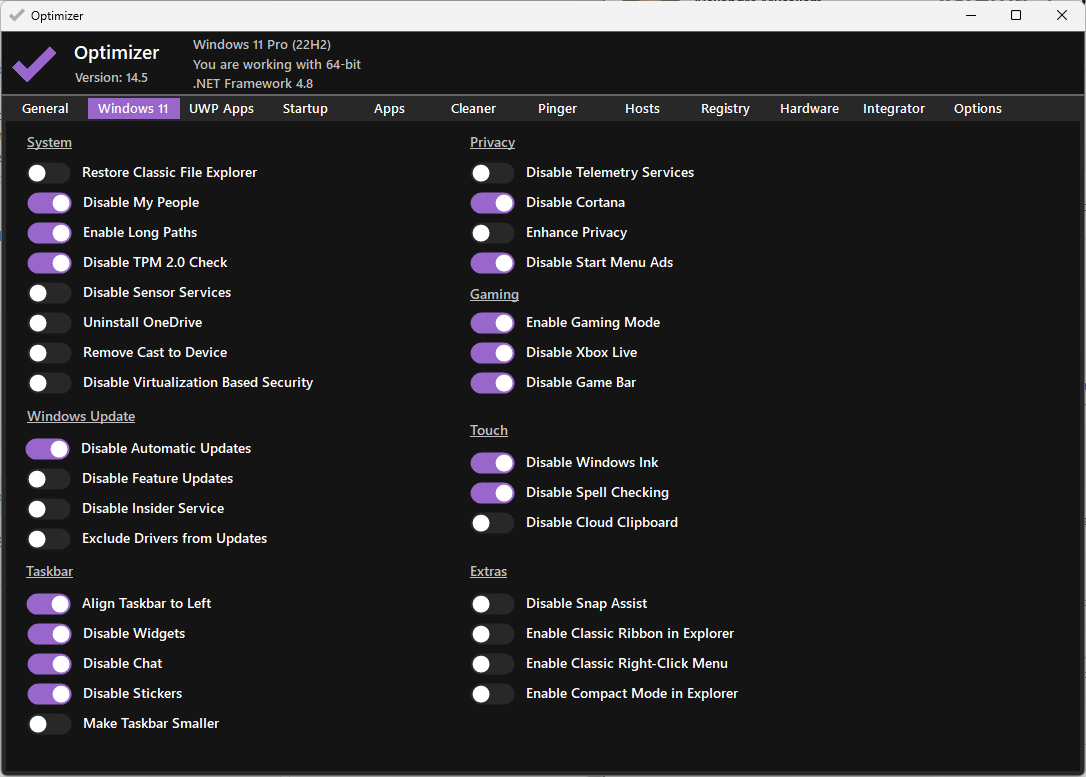The width and height of the screenshot is (1086, 777).
Task: Toggle Disable Snap Assist switch
Action: 492,604
